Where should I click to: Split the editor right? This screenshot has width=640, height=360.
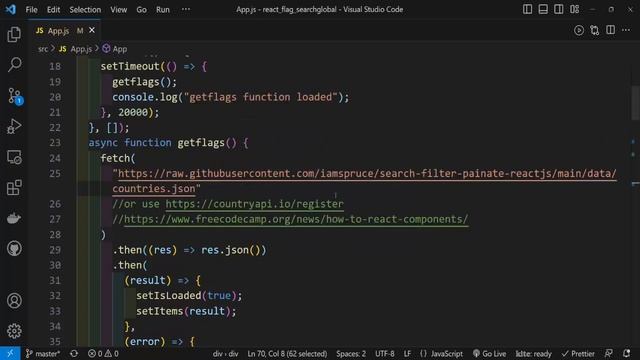[611, 30]
